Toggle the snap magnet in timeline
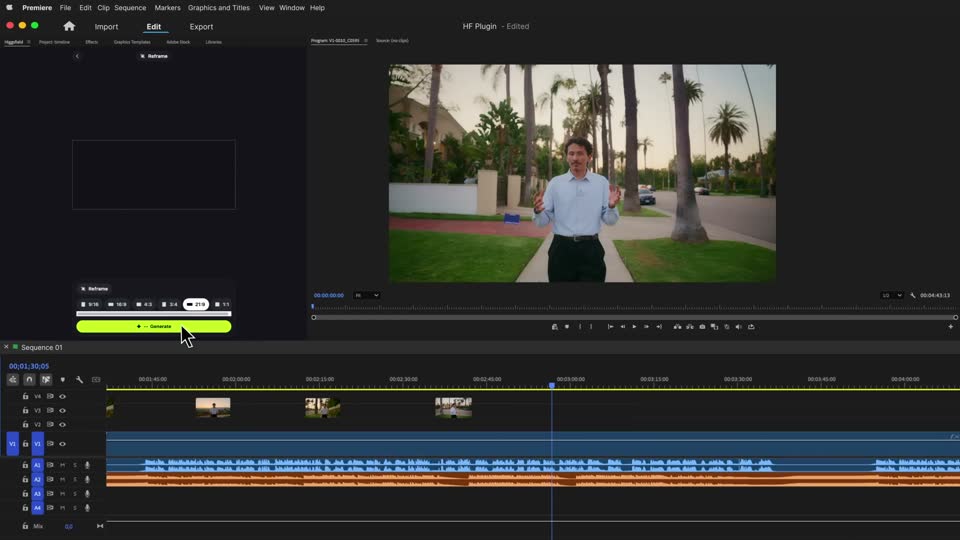The height and width of the screenshot is (540, 960). 29,380
